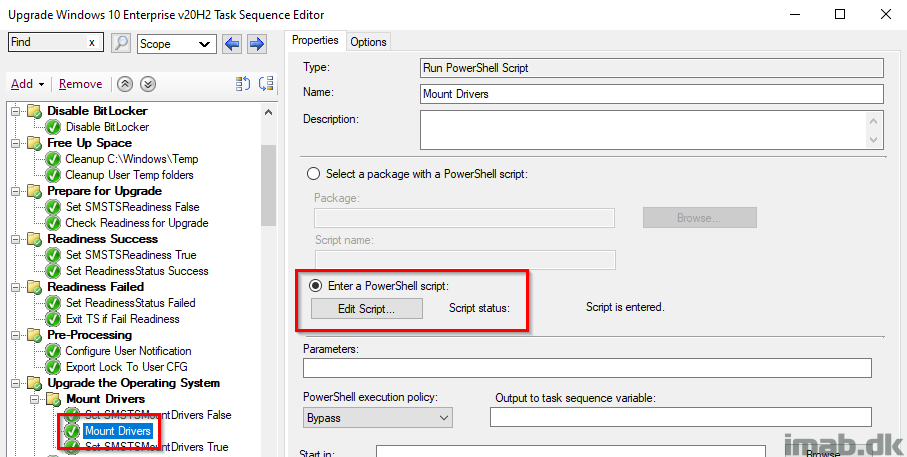This screenshot has height=457, width=907.
Task: Switch to the Options tab
Action: click(368, 42)
